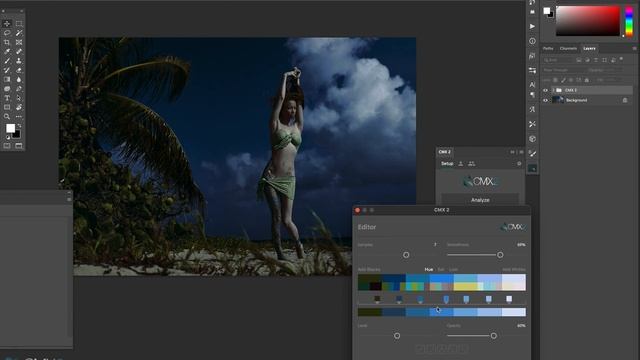The width and height of the screenshot is (640, 360).
Task: Expand the CMX 2 layer group
Action: 553,90
